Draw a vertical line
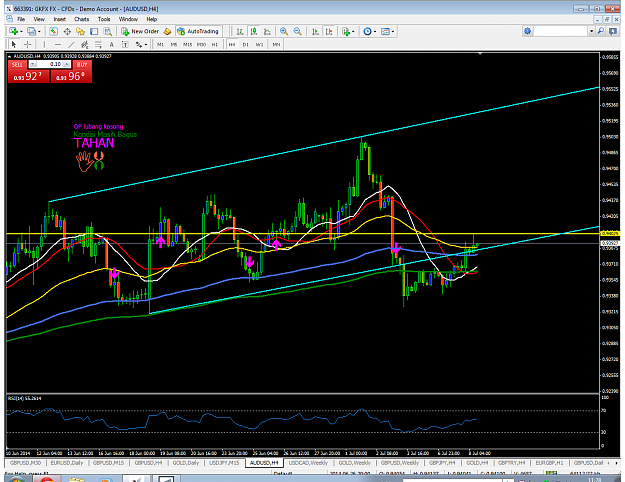Screen dimensions: 625x482 click(x=44, y=44)
